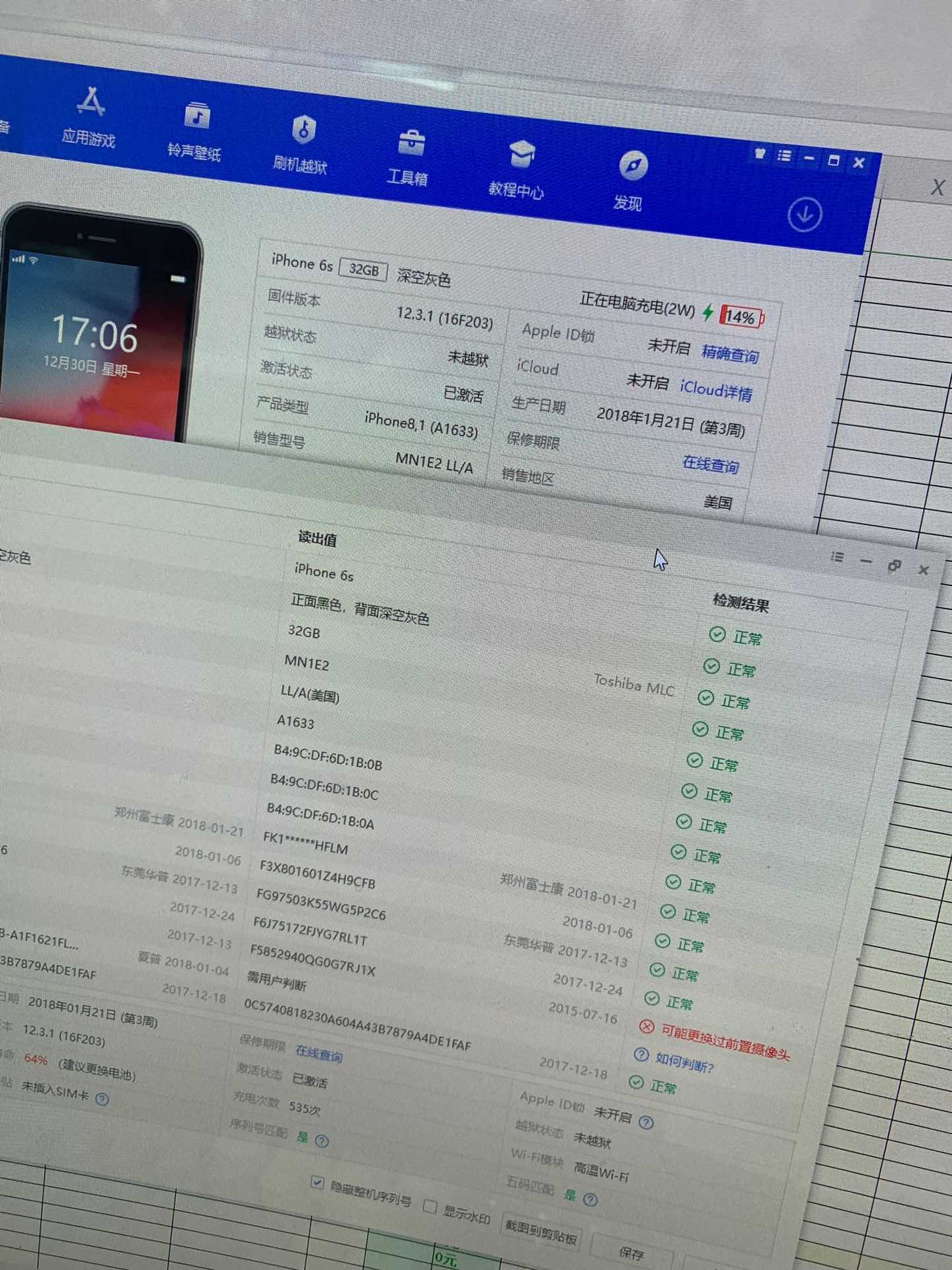
Task: Click the product type iPhone8,1 (A1633)
Action: pyautogui.click(x=421, y=425)
